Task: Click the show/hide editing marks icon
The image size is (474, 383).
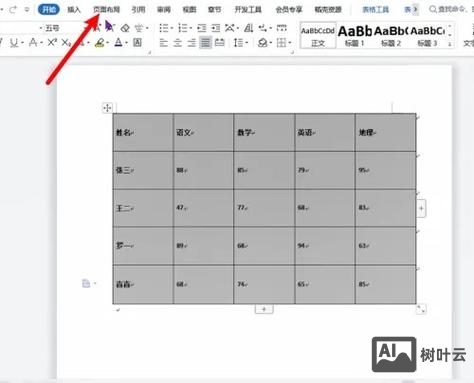Action: 263,28
